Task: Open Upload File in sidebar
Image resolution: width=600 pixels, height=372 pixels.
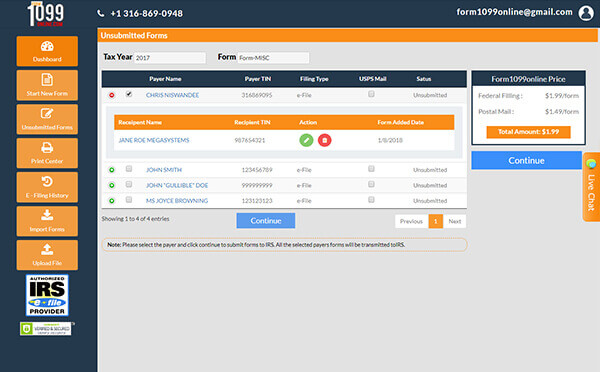Action: 47,255
